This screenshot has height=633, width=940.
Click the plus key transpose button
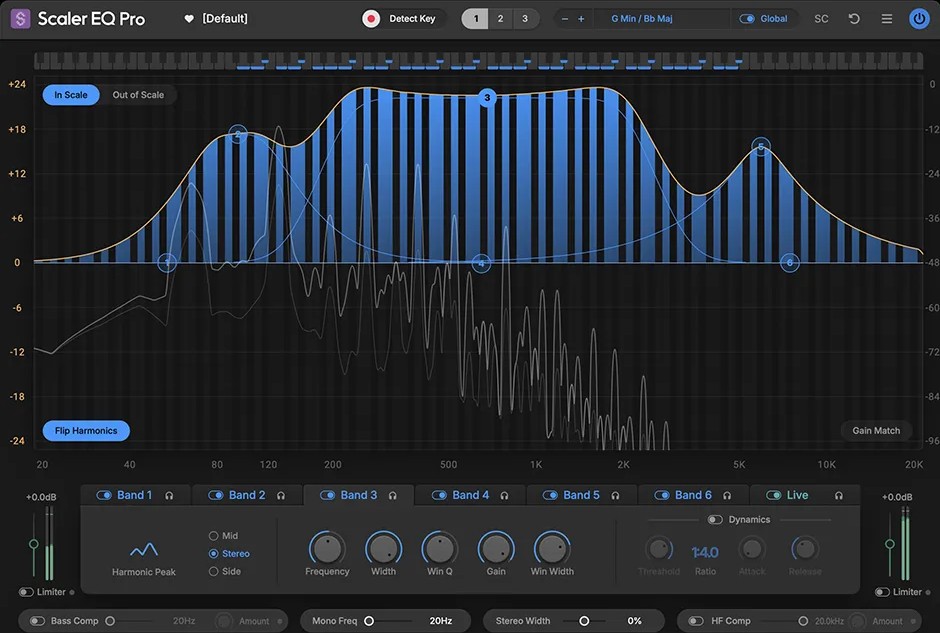tap(581, 19)
